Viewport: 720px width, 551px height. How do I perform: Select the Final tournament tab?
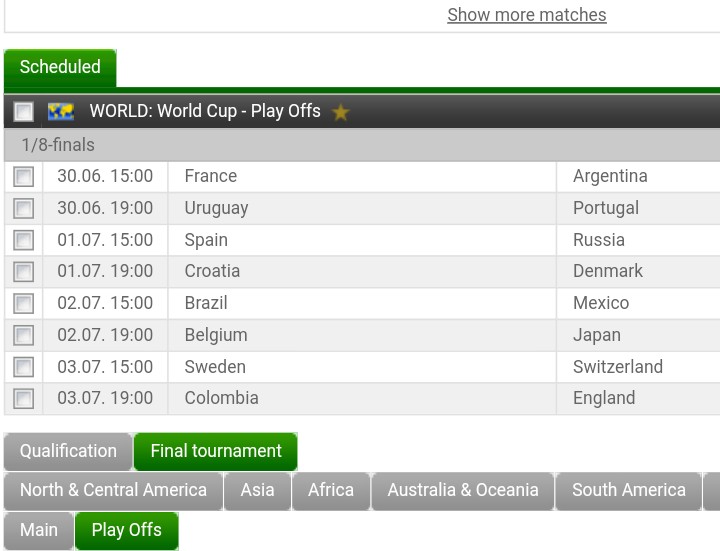[216, 451]
